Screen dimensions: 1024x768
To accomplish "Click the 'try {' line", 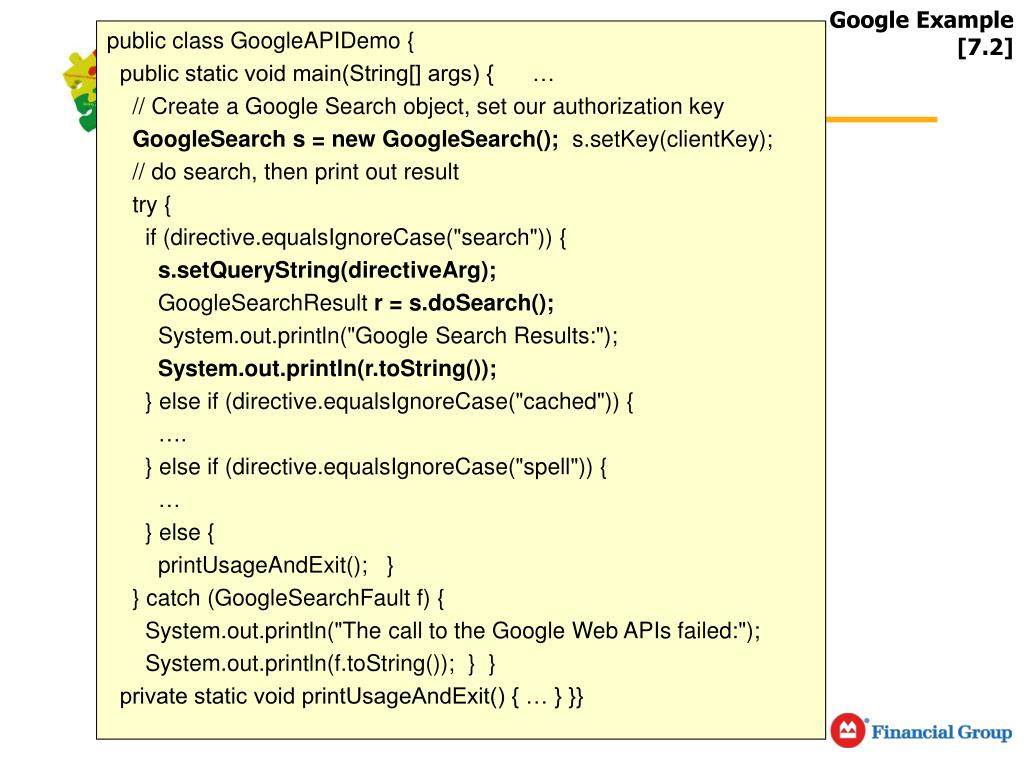I will (152, 205).
